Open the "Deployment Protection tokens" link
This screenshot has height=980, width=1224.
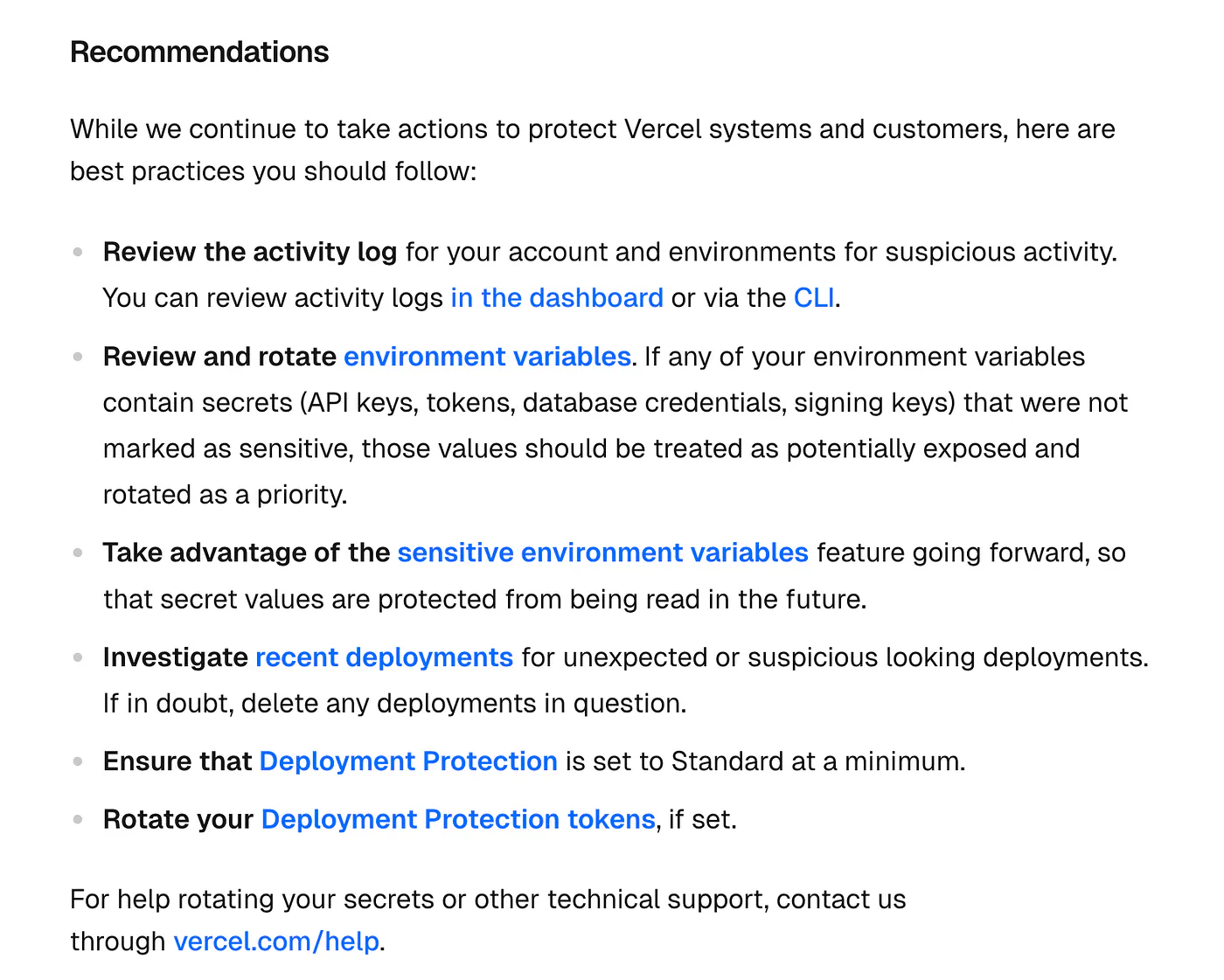[x=458, y=819]
